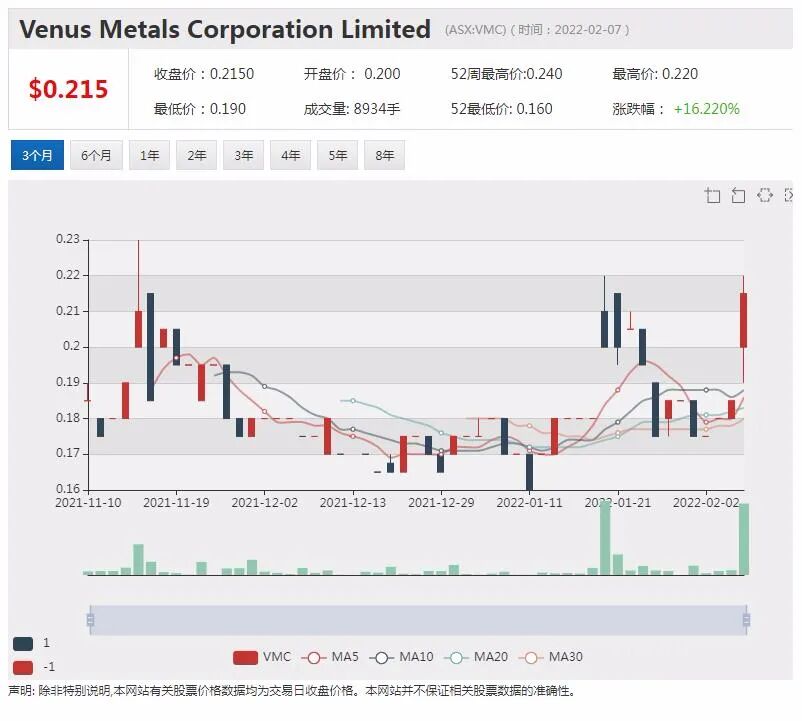
Task: Switch to the 6个月 range tab
Action: (96, 155)
